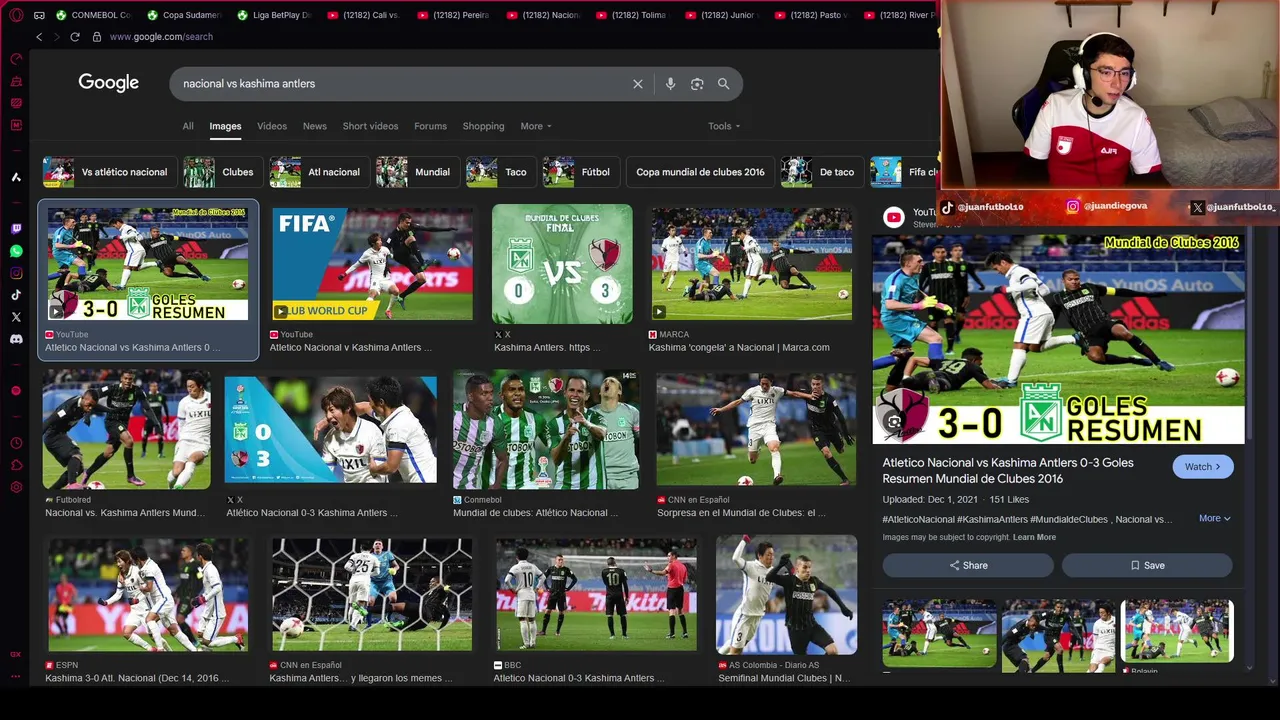Select the Images tab
Image resolution: width=1280 pixels, height=720 pixels.
225,126
